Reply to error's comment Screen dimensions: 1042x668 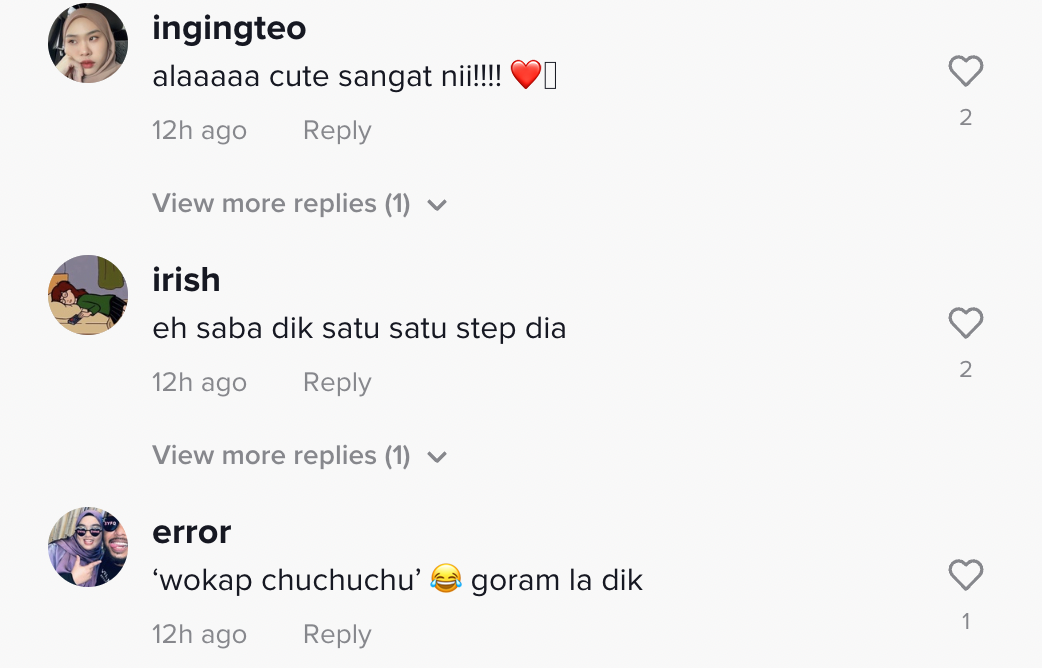pyautogui.click(x=337, y=635)
